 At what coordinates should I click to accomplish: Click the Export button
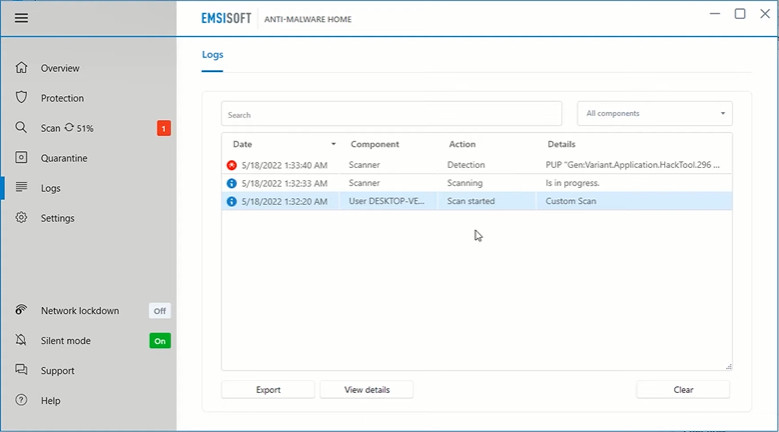pos(268,390)
